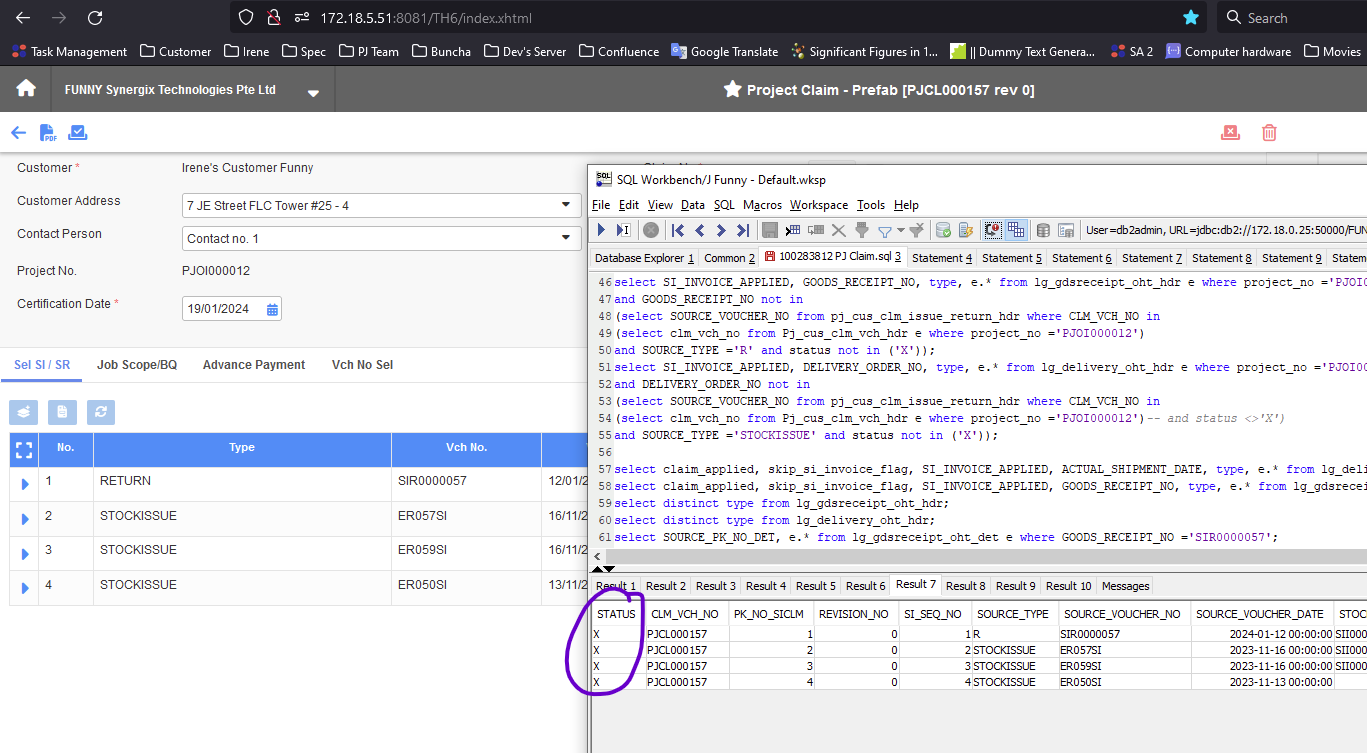Switch to the Job Scope/BQ tab
This screenshot has height=753, width=1367.
[x=136, y=365]
